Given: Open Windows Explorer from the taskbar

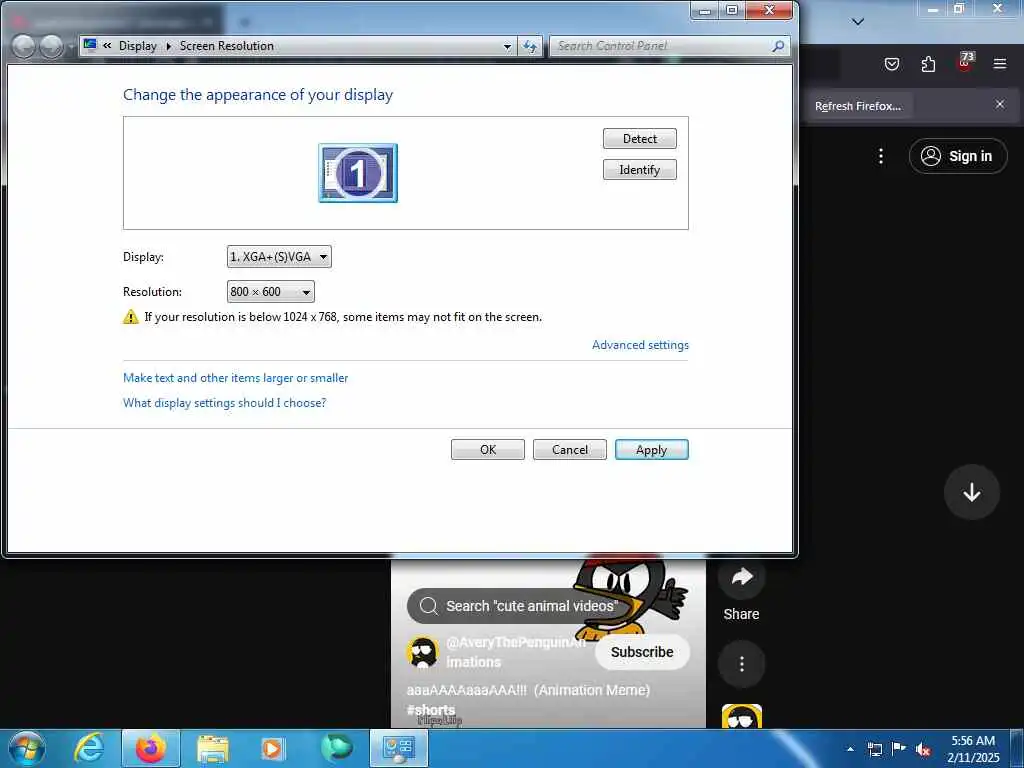Looking at the screenshot, I should tap(213, 748).
